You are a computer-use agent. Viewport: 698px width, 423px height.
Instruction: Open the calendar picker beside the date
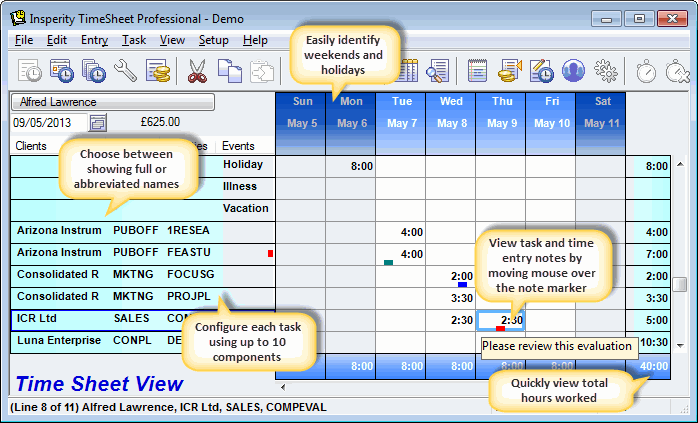coord(97,122)
